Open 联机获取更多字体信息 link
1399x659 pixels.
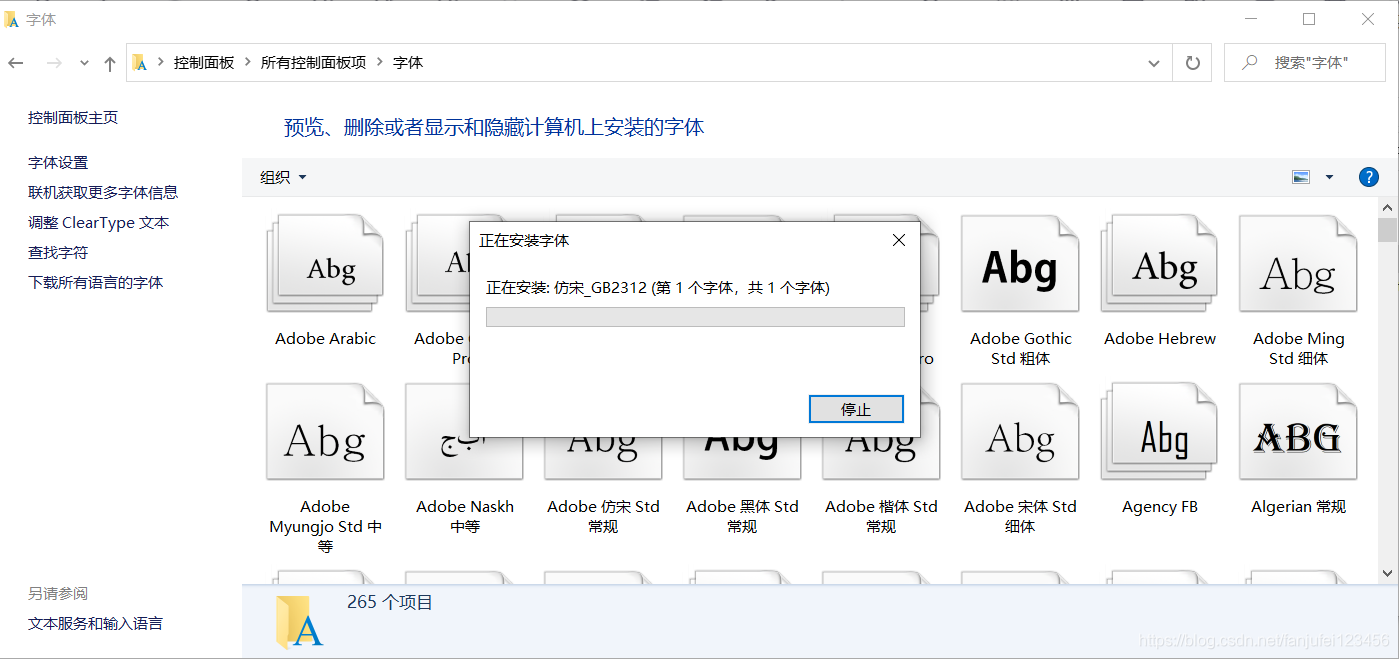[x=103, y=192]
